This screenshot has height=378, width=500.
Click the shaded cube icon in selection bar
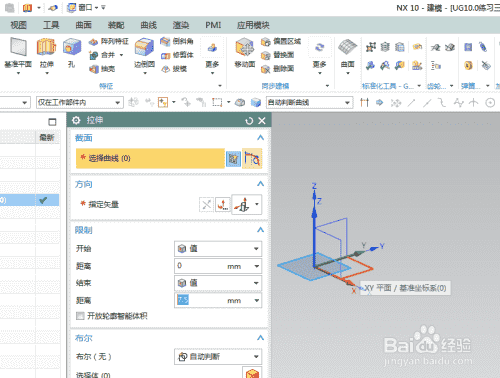click(256, 102)
